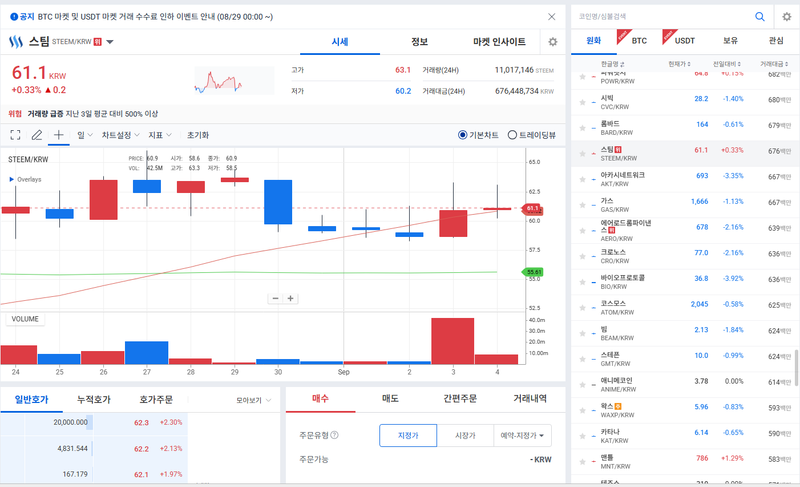Favorite the BARD/KRW star
Image resolution: width=800 pixels, height=487 pixels.
coord(582,128)
